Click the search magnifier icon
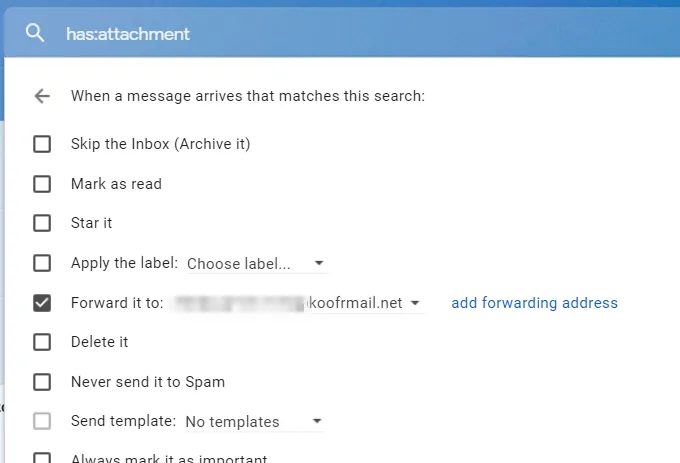The height and width of the screenshot is (463, 680). [35, 33]
